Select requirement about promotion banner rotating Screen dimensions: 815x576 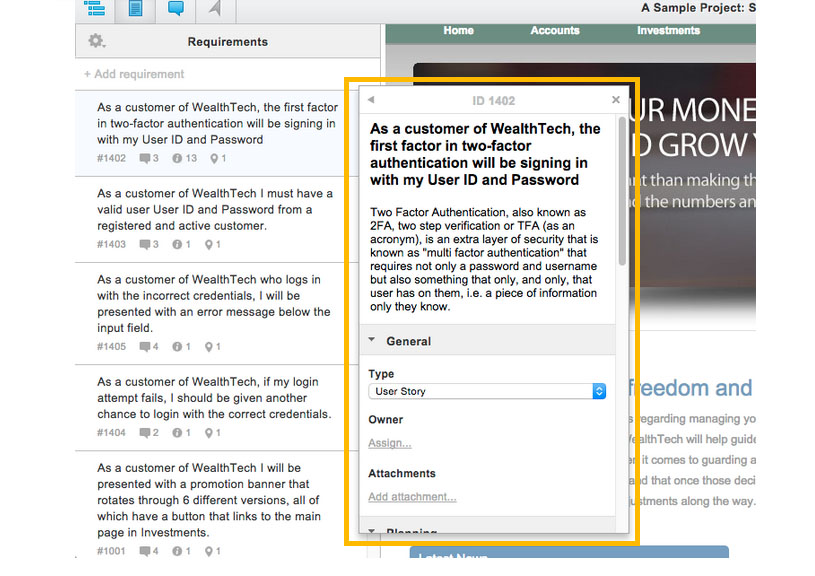pyautogui.click(x=209, y=500)
